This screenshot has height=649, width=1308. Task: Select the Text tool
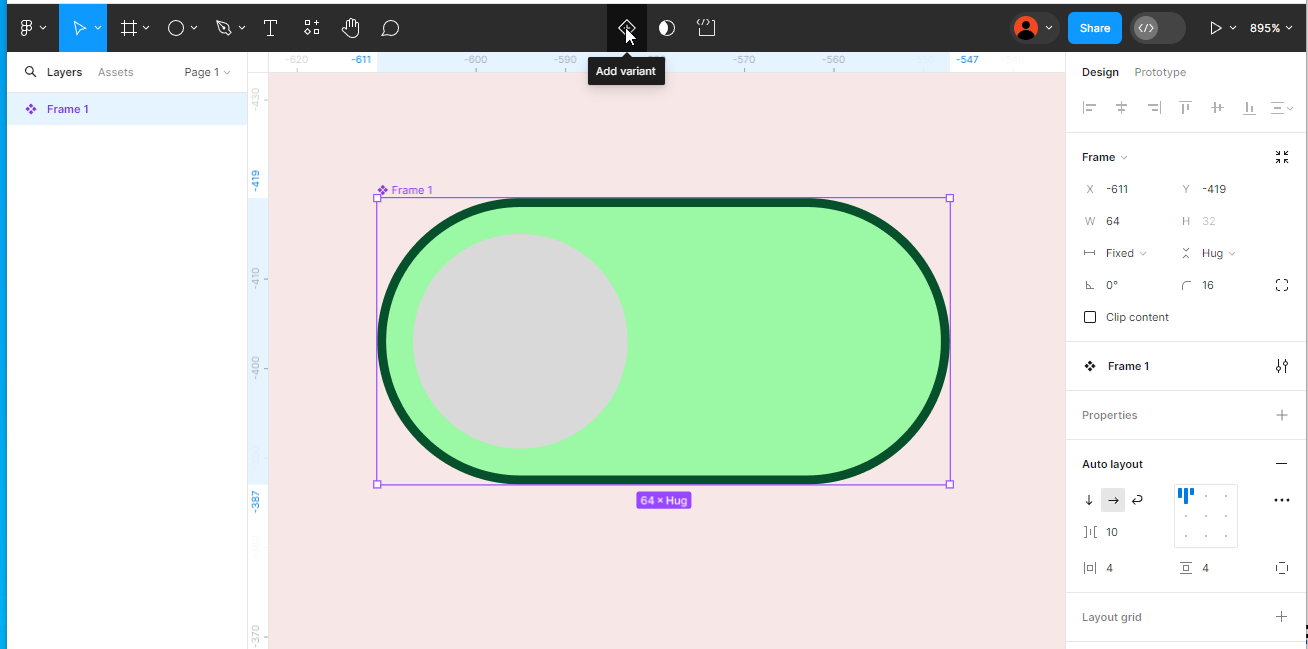pos(270,28)
